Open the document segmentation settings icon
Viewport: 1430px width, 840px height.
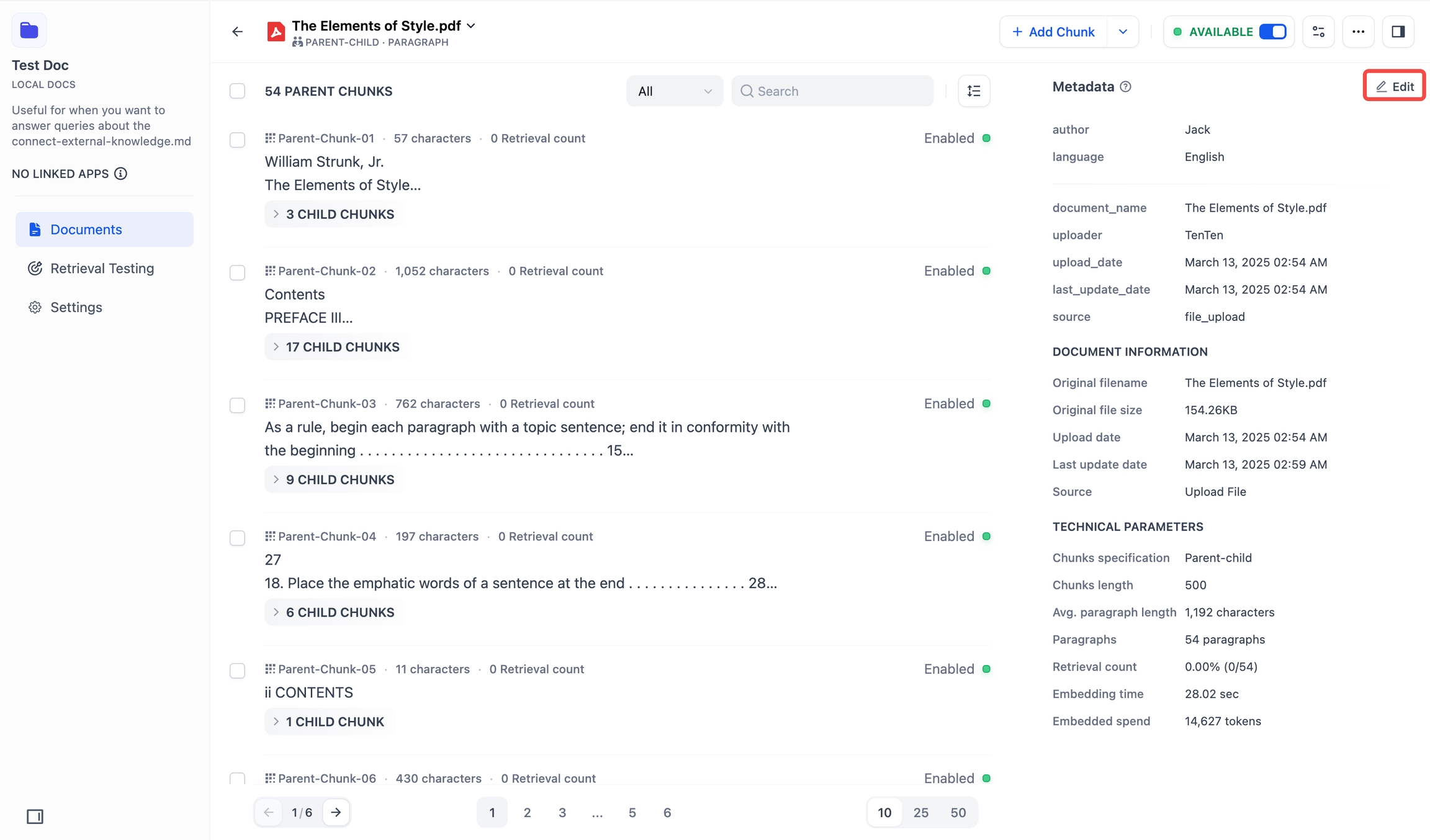pos(1318,32)
